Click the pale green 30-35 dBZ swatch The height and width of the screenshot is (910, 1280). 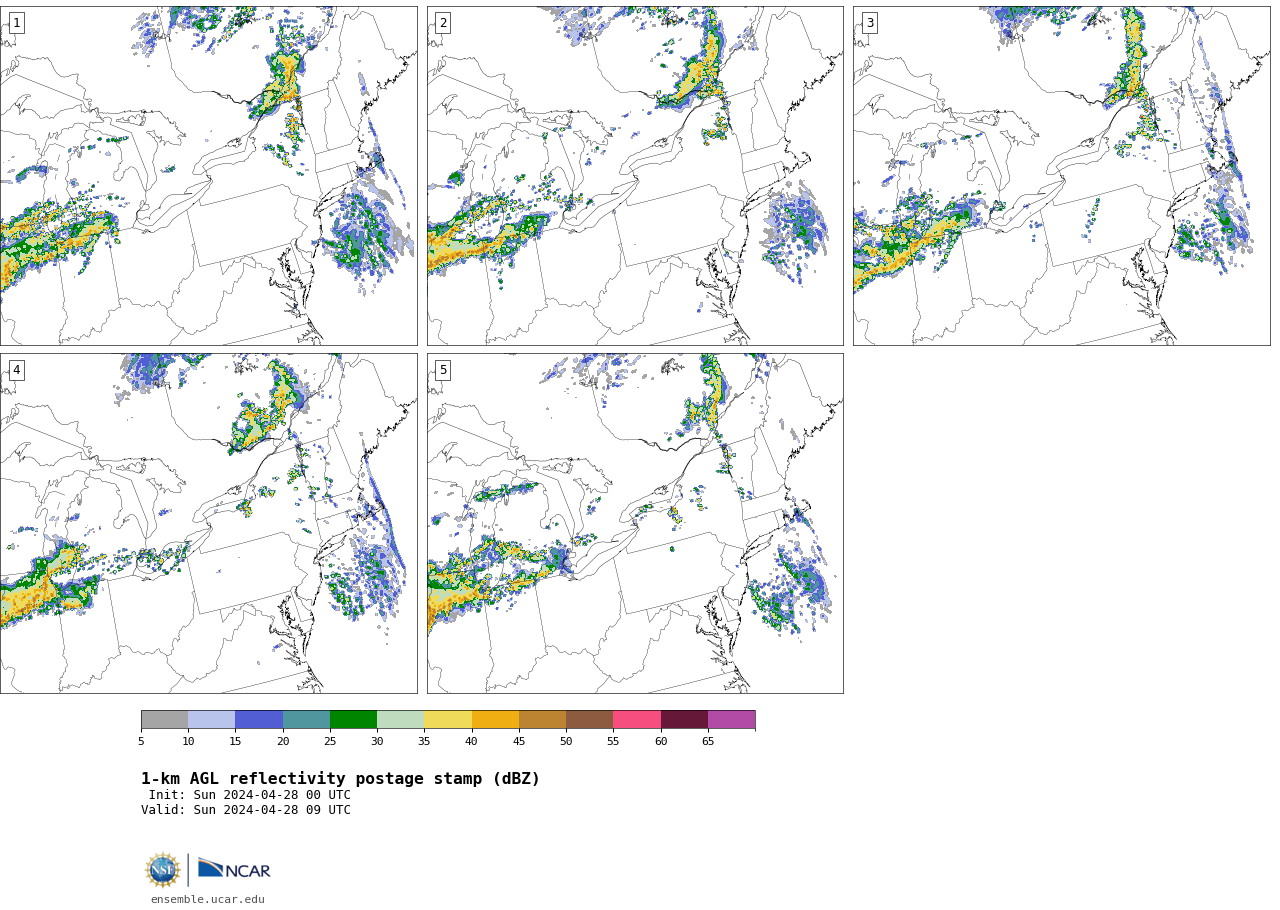(x=401, y=720)
